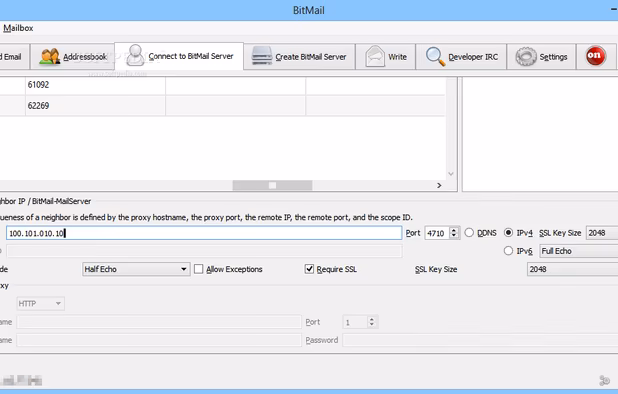Click the neighbor Port 4710 field
Image resolution: width=618 pixels, height=394 pixels.
437,233
